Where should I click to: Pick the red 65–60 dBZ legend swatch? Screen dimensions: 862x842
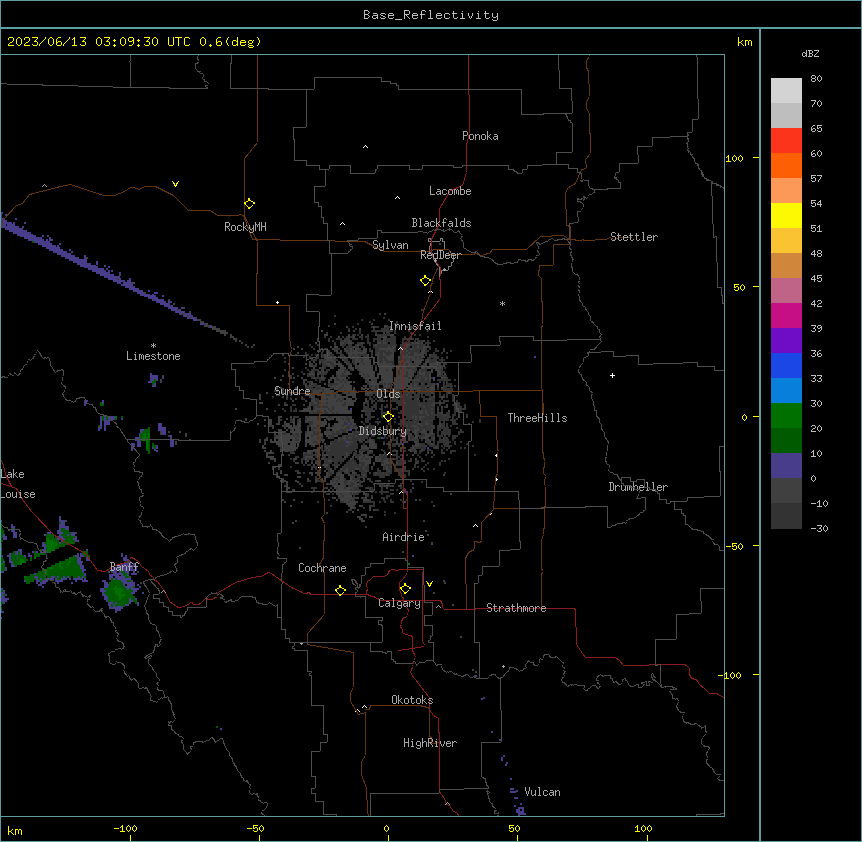[786, 141]
